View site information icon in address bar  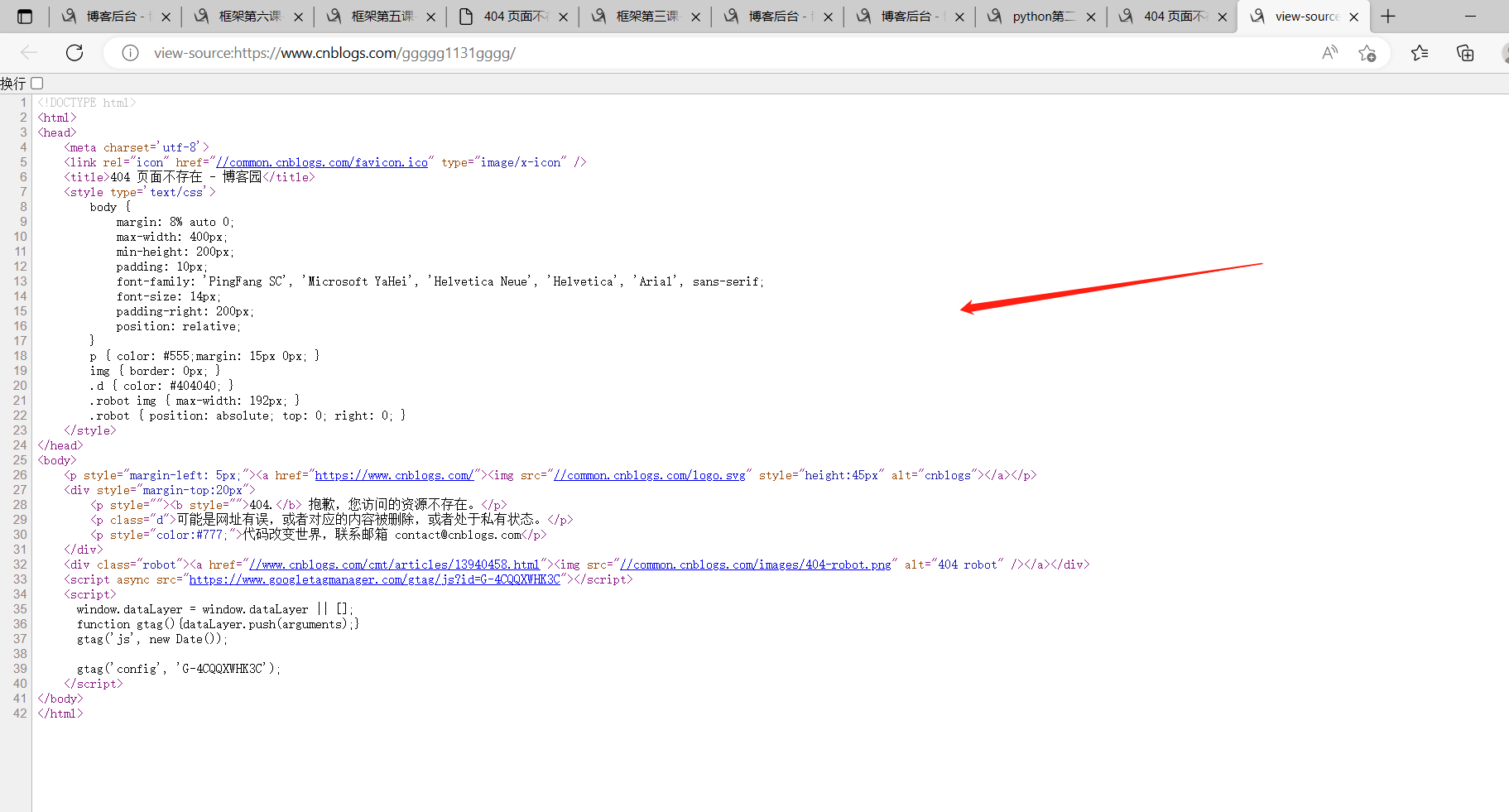pos(130,53)
